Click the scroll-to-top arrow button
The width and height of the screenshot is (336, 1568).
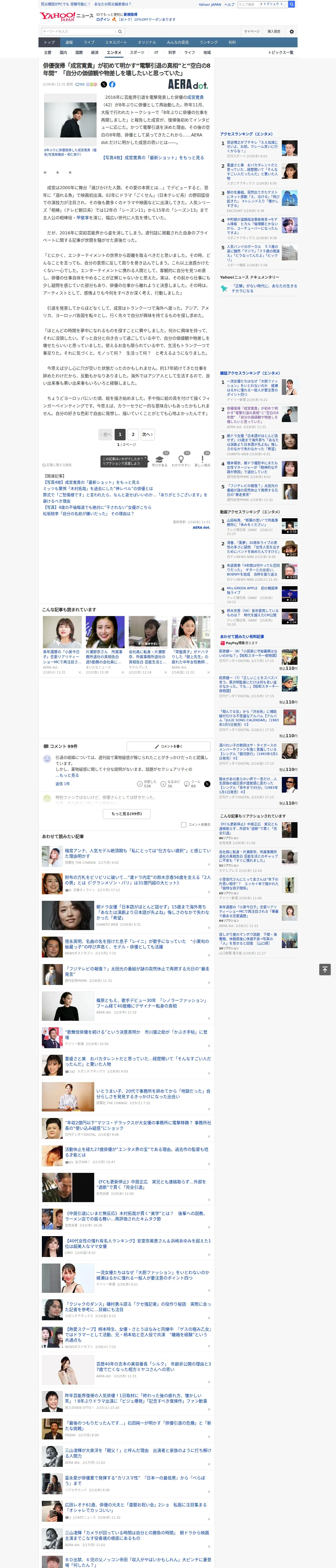point(325,970)
